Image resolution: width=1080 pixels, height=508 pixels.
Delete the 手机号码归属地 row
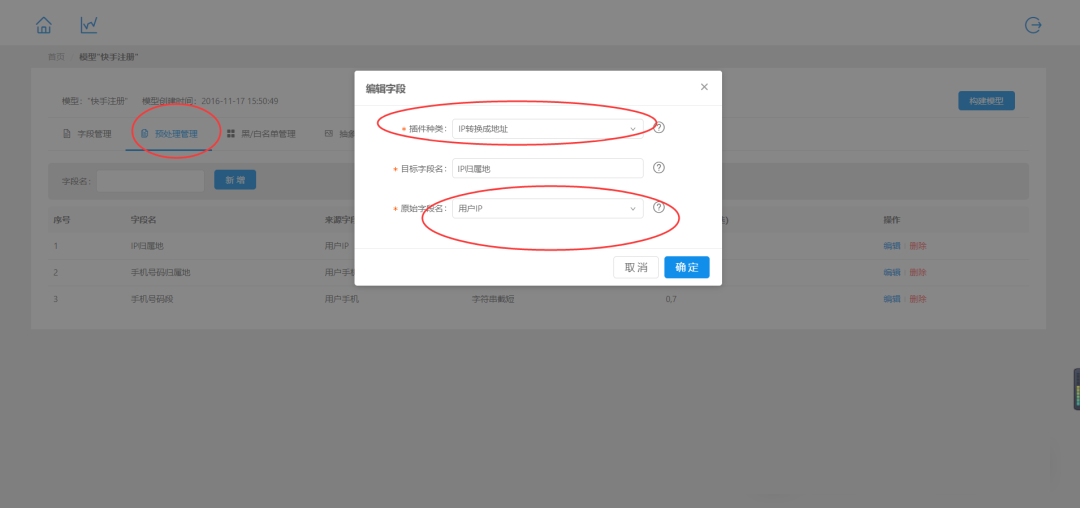(x=917, y=272)
